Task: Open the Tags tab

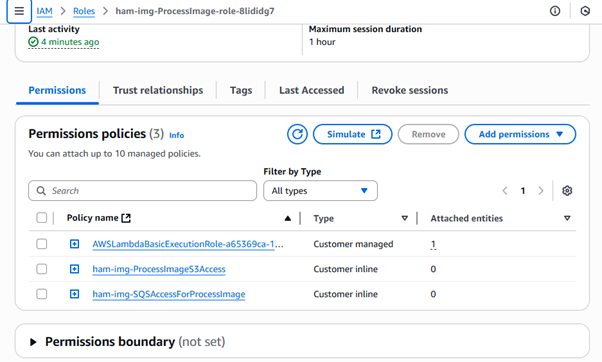Action: [x=241, y=90]
